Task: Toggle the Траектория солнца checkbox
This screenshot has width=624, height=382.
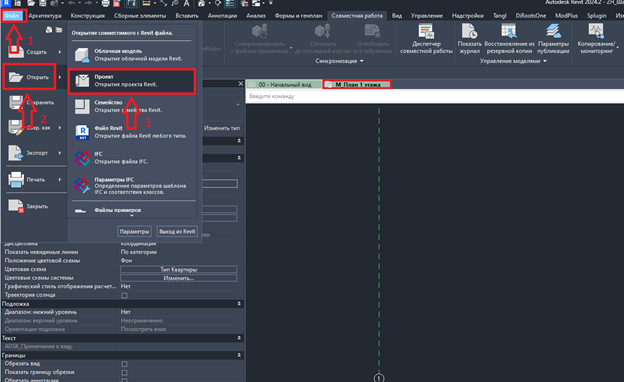Action: [125, 295]
